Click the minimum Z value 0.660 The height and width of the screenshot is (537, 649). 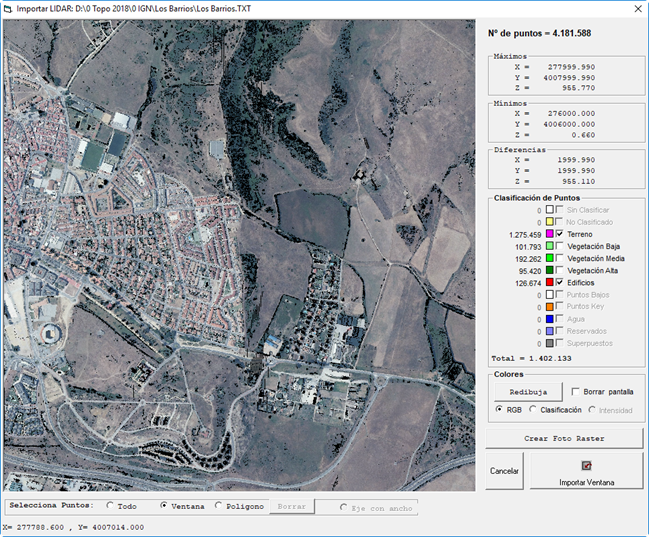[583, 135]
